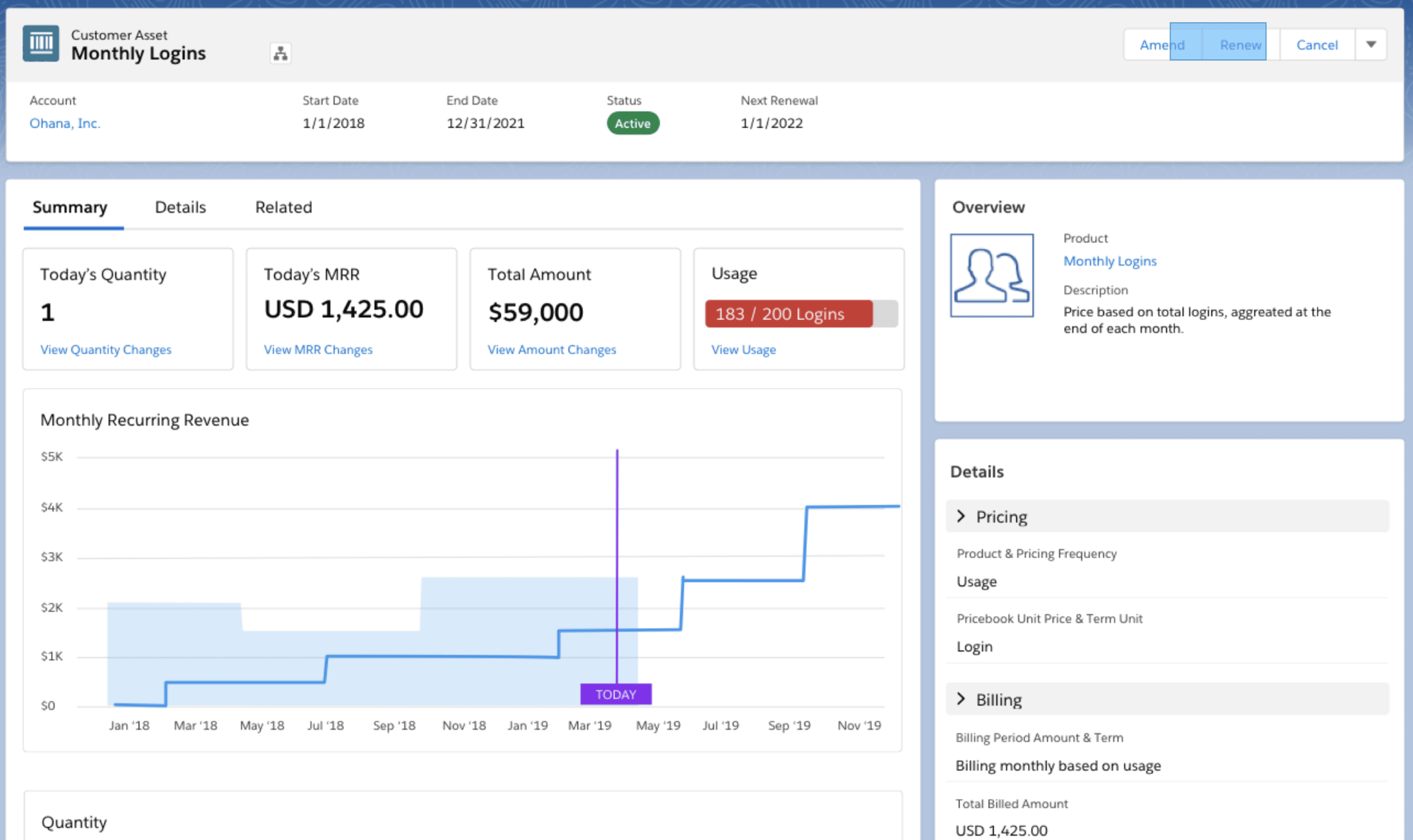Viewport: 1413px width, 840px height.
Task: Click the Monthly Logins product image
Action: pos(992,276)
